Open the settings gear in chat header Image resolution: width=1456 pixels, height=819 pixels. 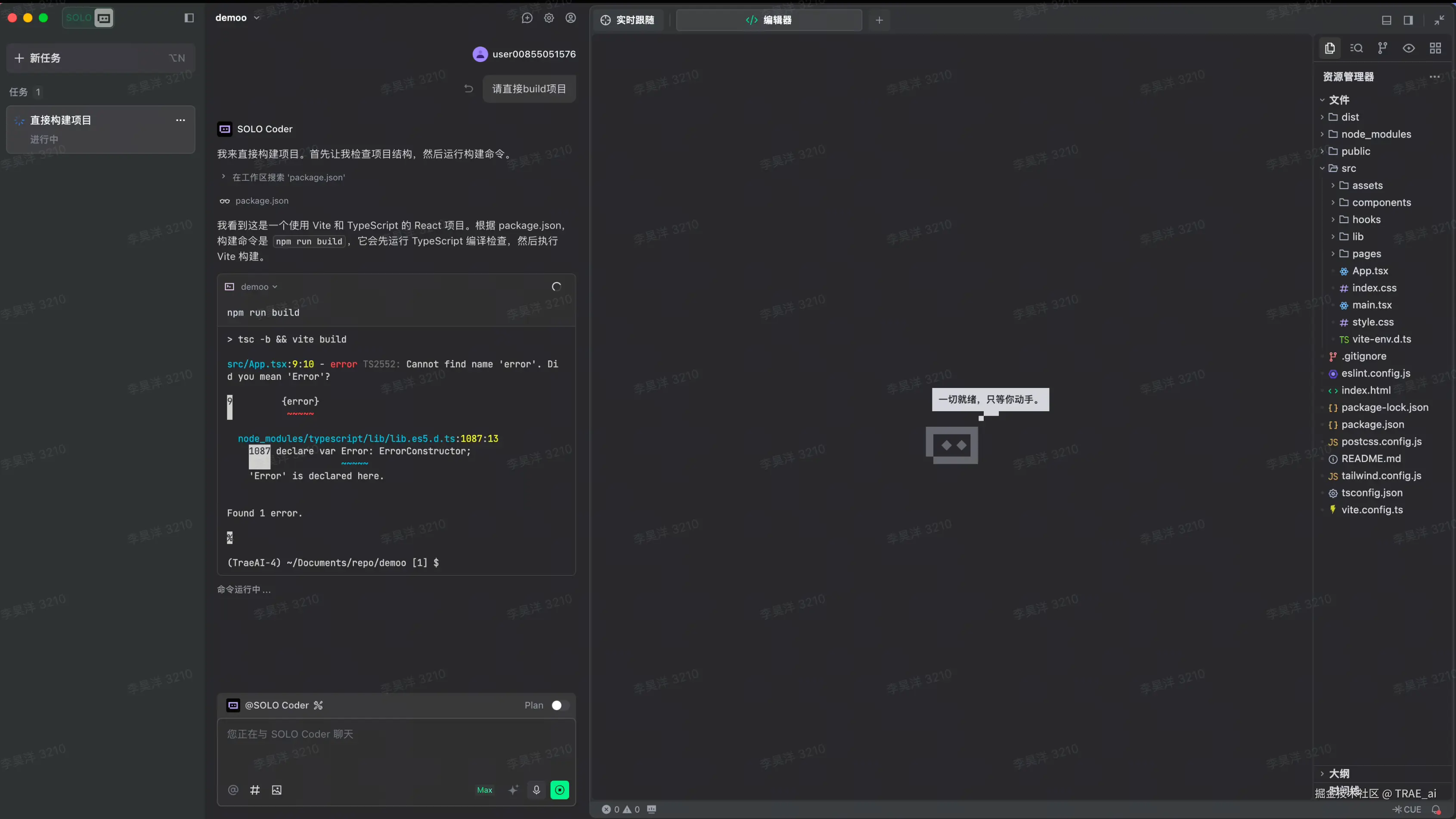549,18
